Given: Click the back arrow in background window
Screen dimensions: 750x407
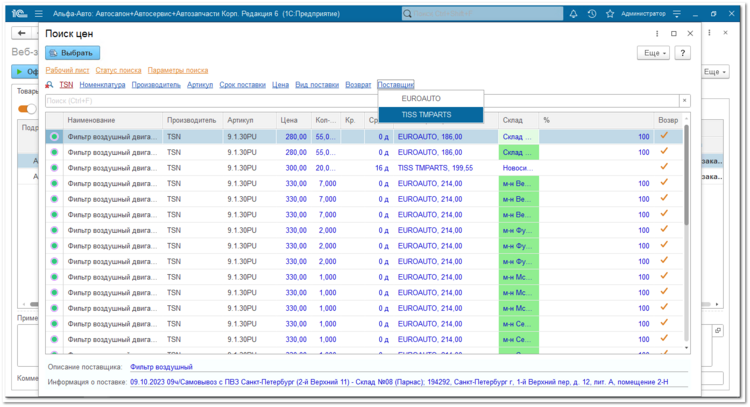Looking at the screenshot, I should tap(21, 33).
